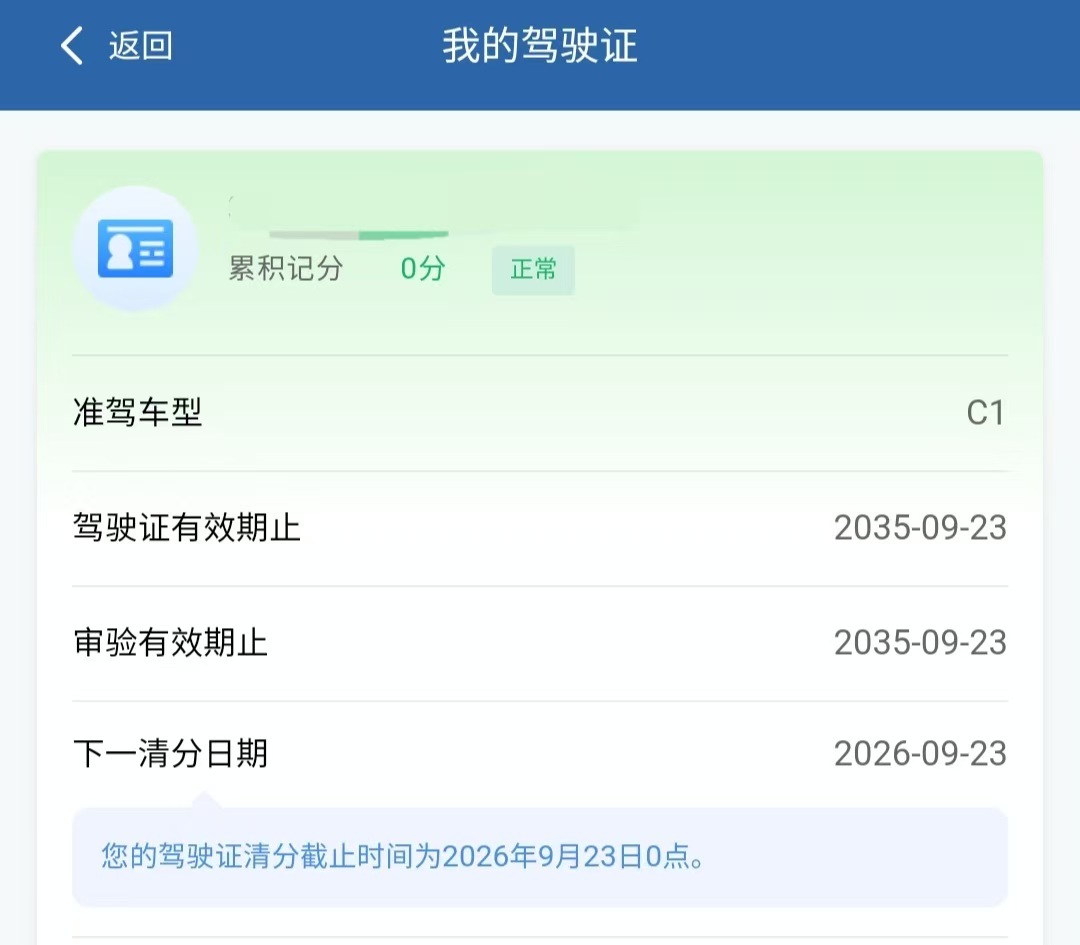
Task: Tap the 我的驾驶证 page title
Action: pyautogui.click(x=540, y=46)
